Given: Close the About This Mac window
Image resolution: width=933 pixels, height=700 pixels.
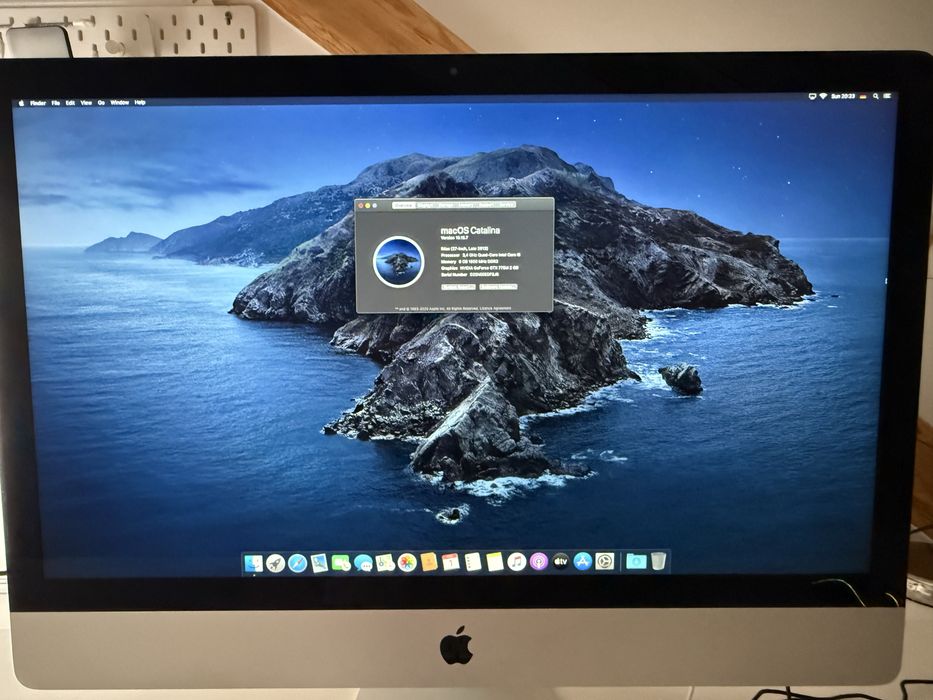Looking at the screenshot, I should (361, 205).
